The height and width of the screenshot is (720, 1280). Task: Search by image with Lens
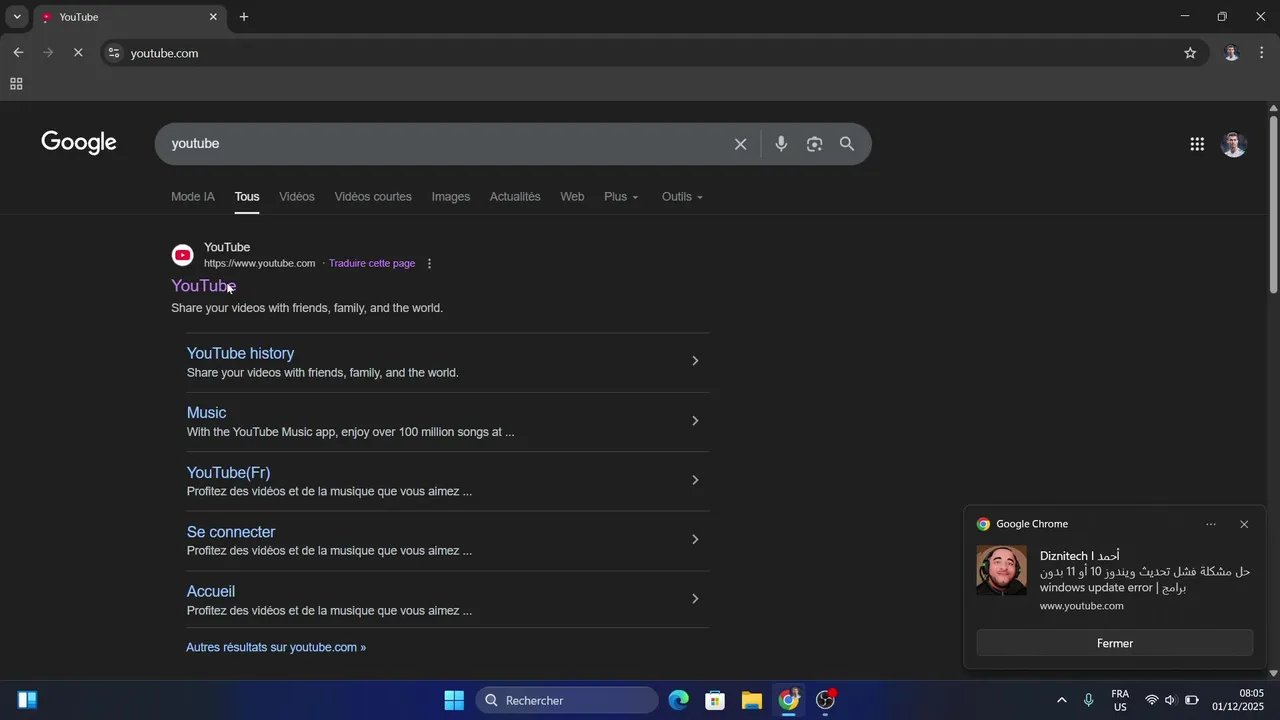814,144
